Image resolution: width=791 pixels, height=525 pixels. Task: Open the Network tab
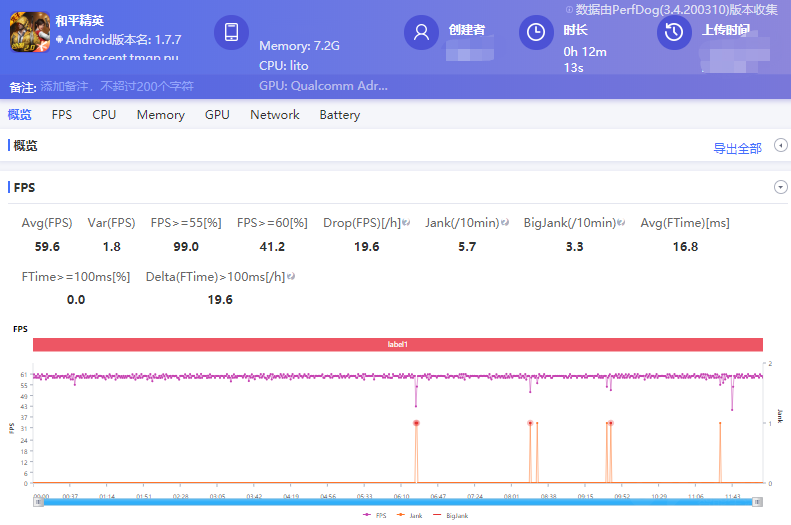pos(275,114)
